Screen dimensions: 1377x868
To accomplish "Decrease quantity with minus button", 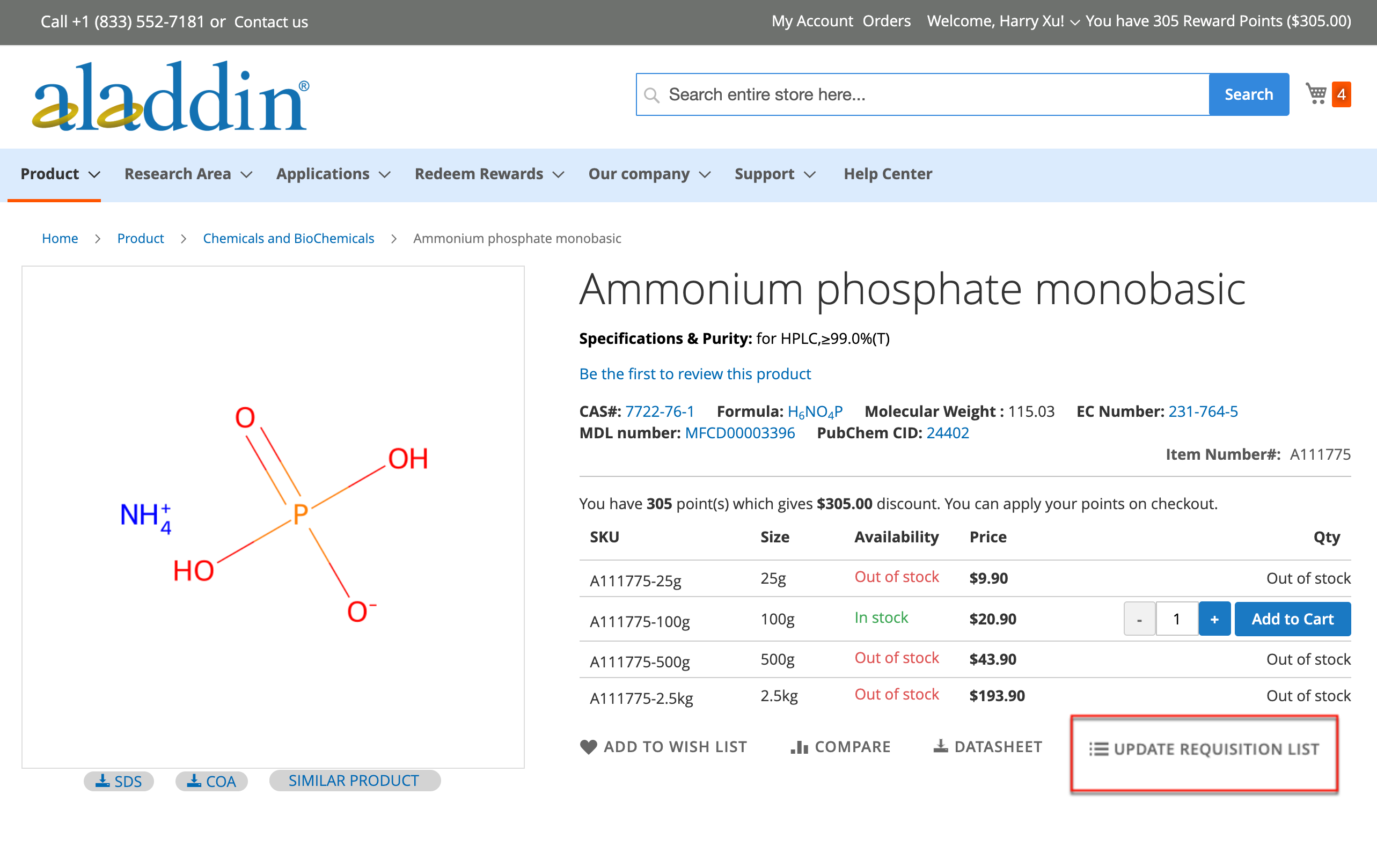I will [x=1139, y=619].
